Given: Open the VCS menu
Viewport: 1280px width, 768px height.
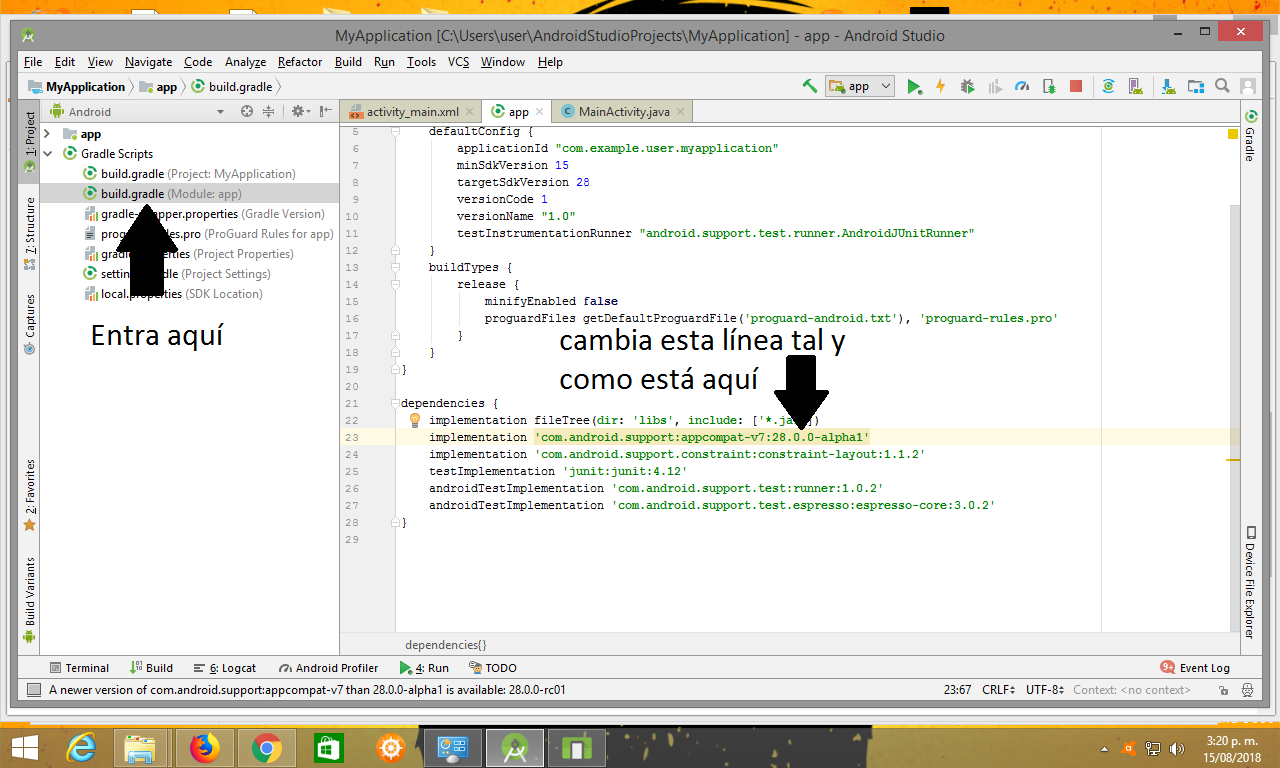Looking at the screenshot, I should (458, 62).
